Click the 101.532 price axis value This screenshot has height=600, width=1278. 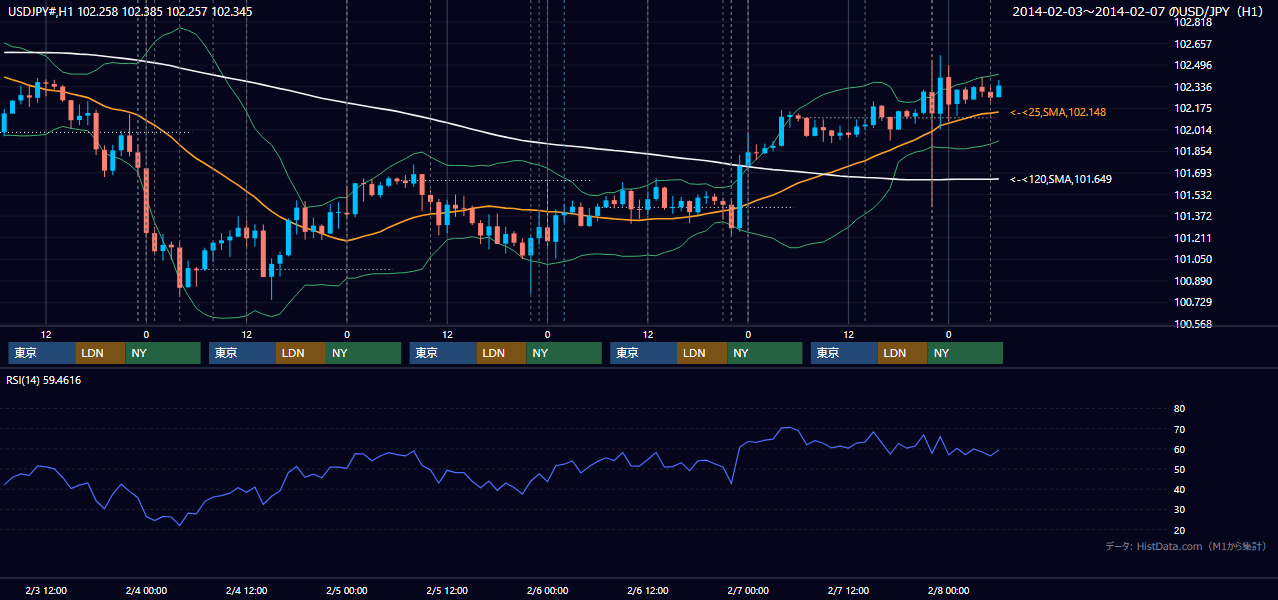[x=1192, y=195]
